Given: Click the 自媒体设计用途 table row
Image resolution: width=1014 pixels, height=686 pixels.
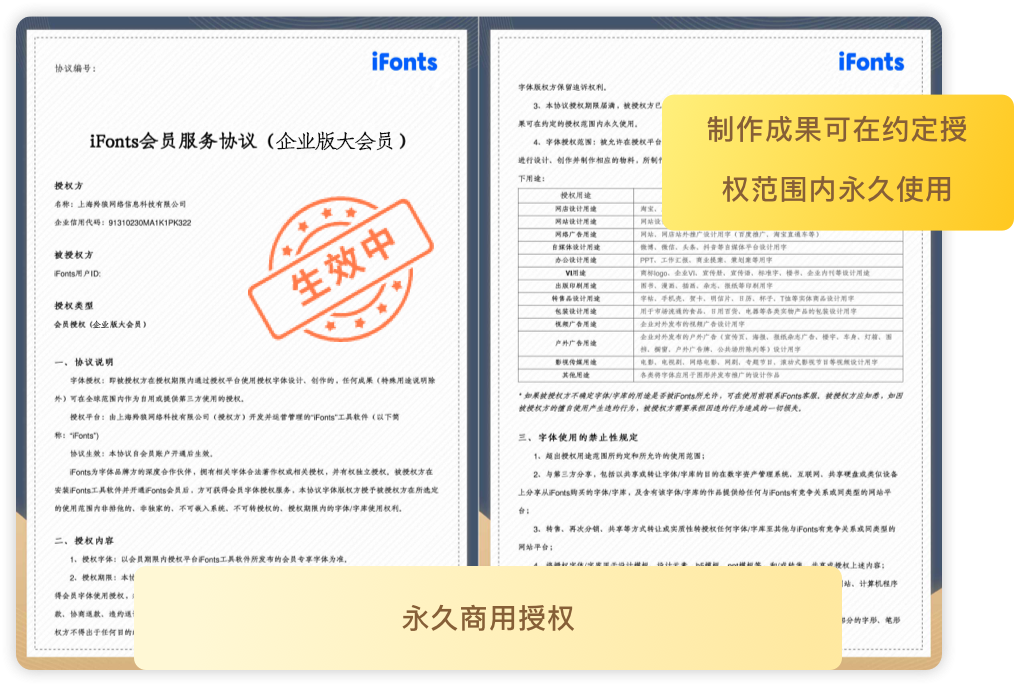Looking at the screenshot, I should (x=710, y=247).
